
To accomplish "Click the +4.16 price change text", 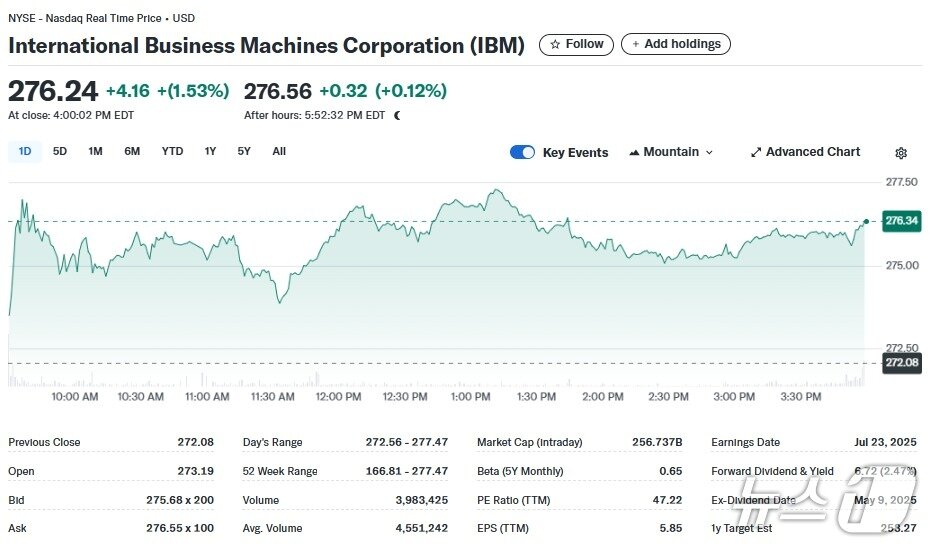I will click(128, 91).
